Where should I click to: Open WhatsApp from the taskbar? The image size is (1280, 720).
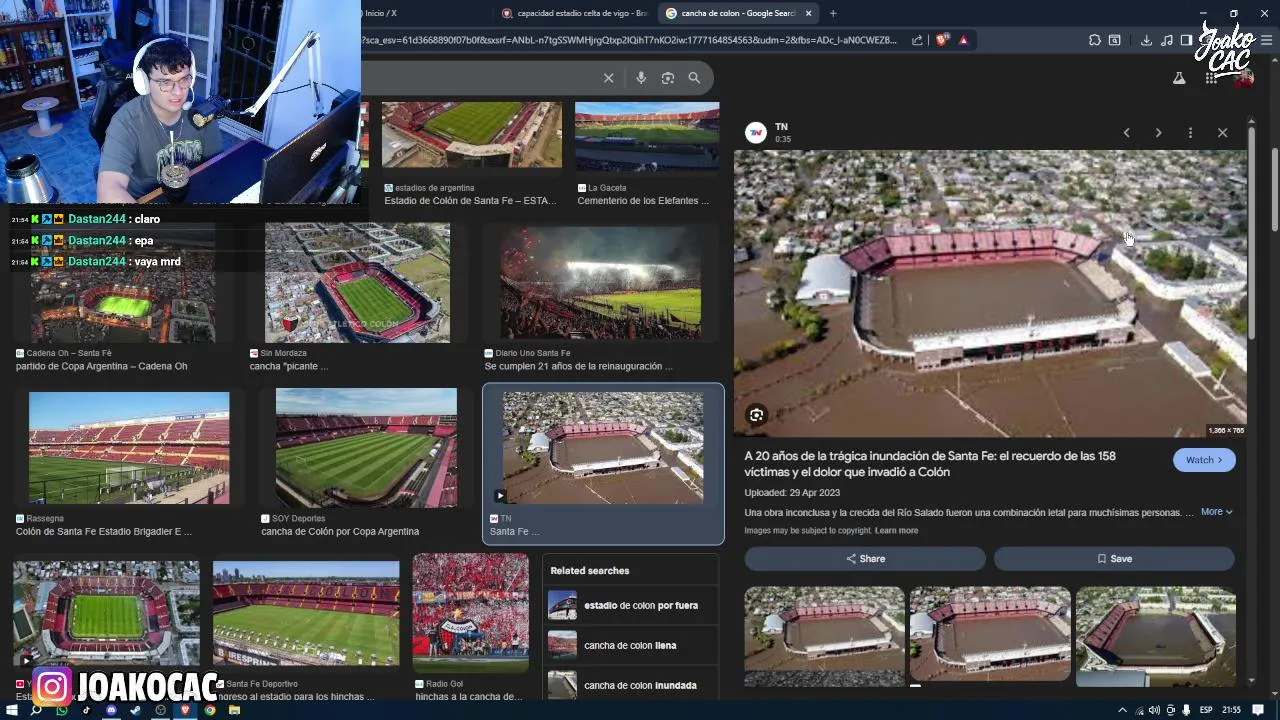[x=61, y=710]
